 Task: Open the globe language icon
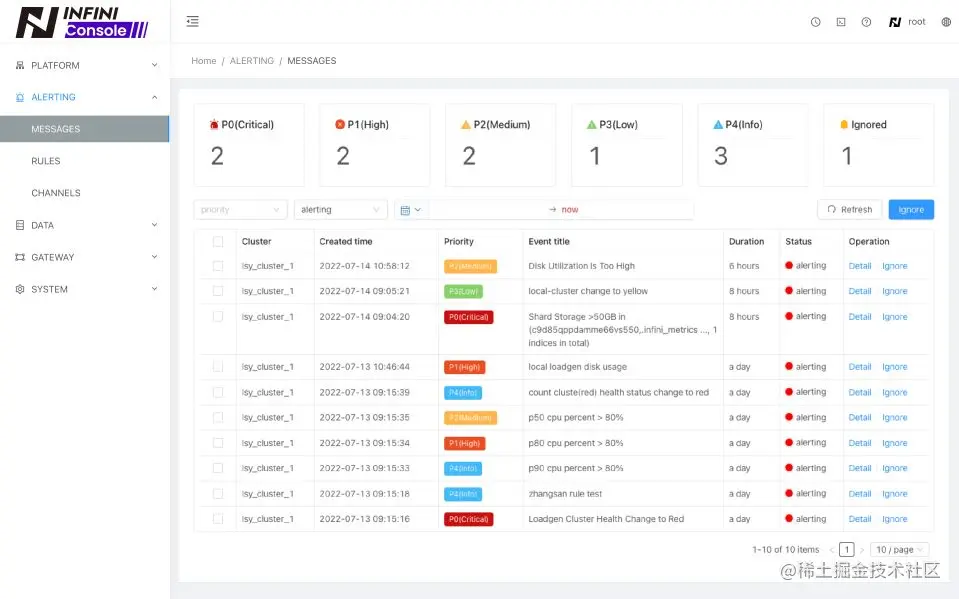(946, 22)
